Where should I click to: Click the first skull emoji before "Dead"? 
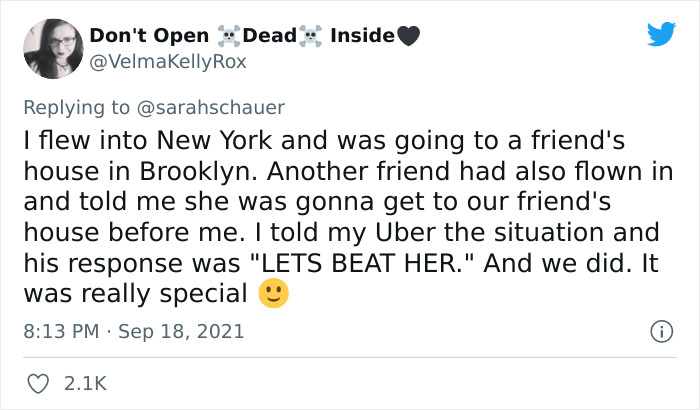[230, 36]
